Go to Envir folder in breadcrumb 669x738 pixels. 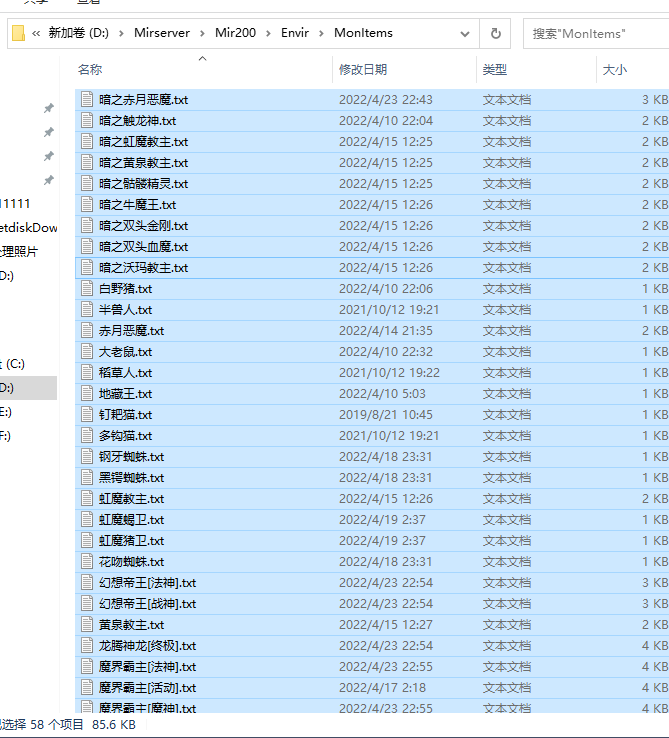pos(295,33)
